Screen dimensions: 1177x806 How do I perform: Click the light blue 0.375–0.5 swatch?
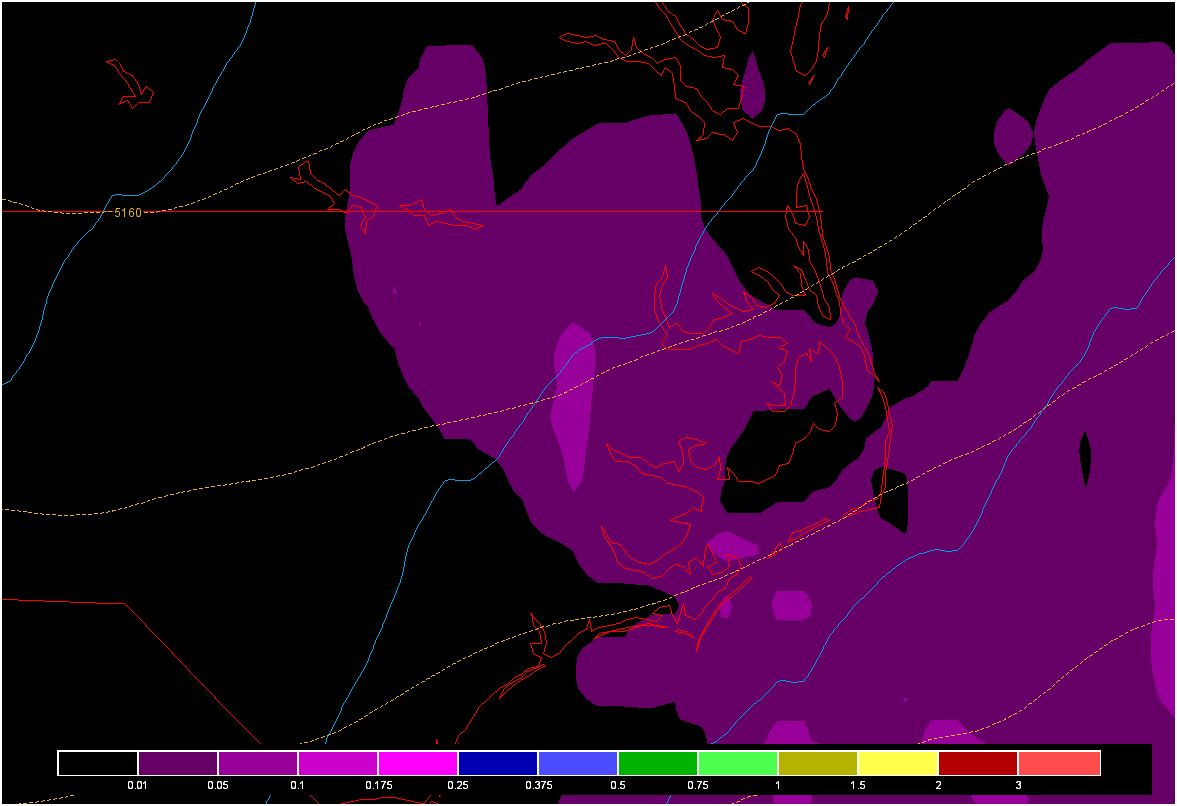point(578,763)
